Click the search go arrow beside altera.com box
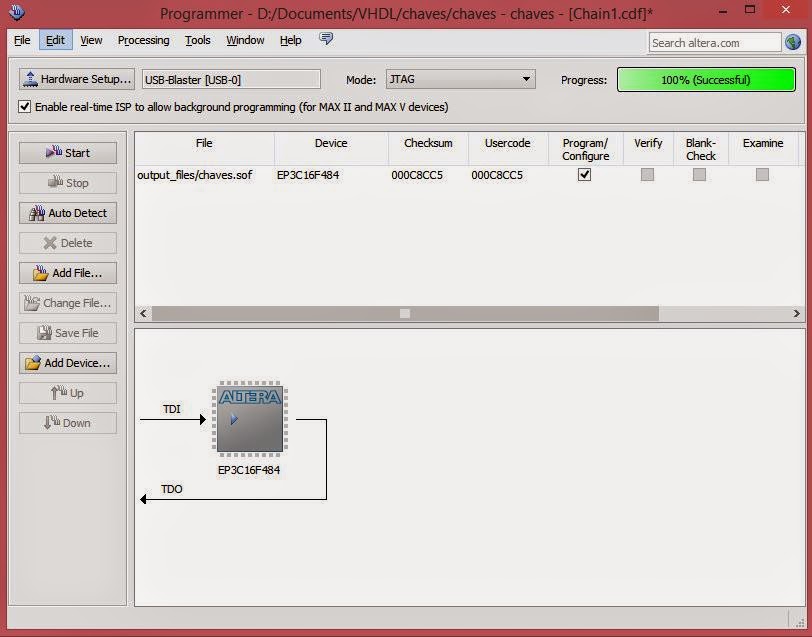The height and width of the screenshot is (637, 812). 793,42
